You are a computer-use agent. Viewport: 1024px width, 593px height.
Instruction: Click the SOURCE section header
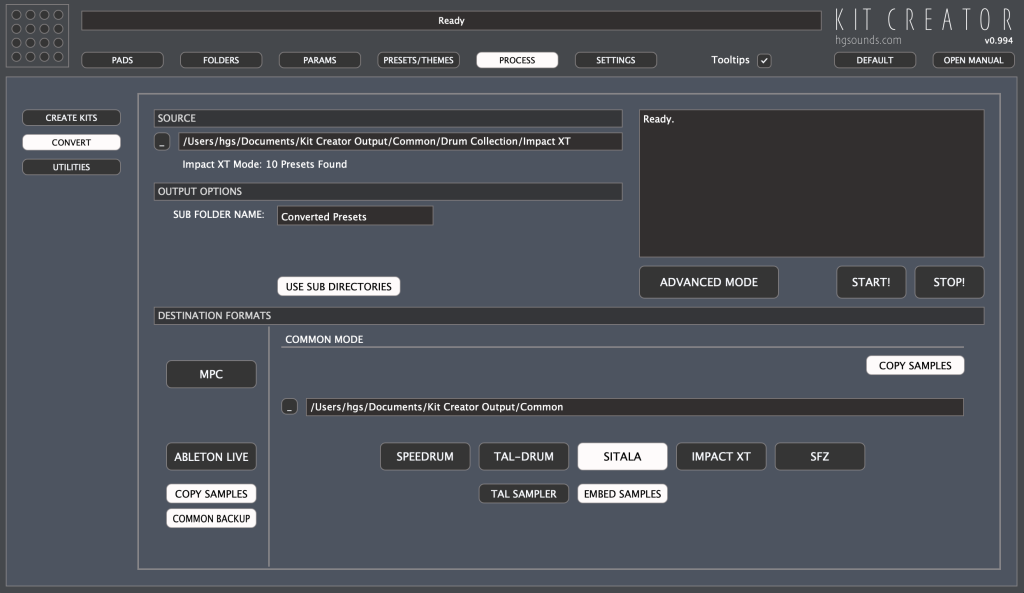[387, 118]
